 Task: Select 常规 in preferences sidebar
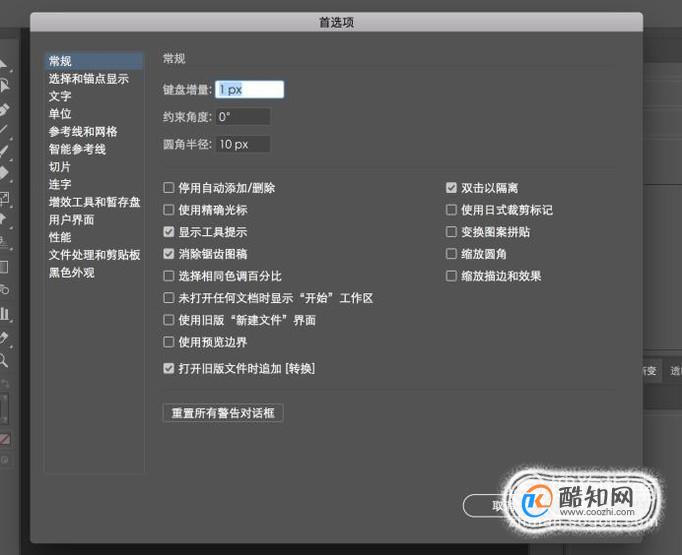click(x=94, y=61)
